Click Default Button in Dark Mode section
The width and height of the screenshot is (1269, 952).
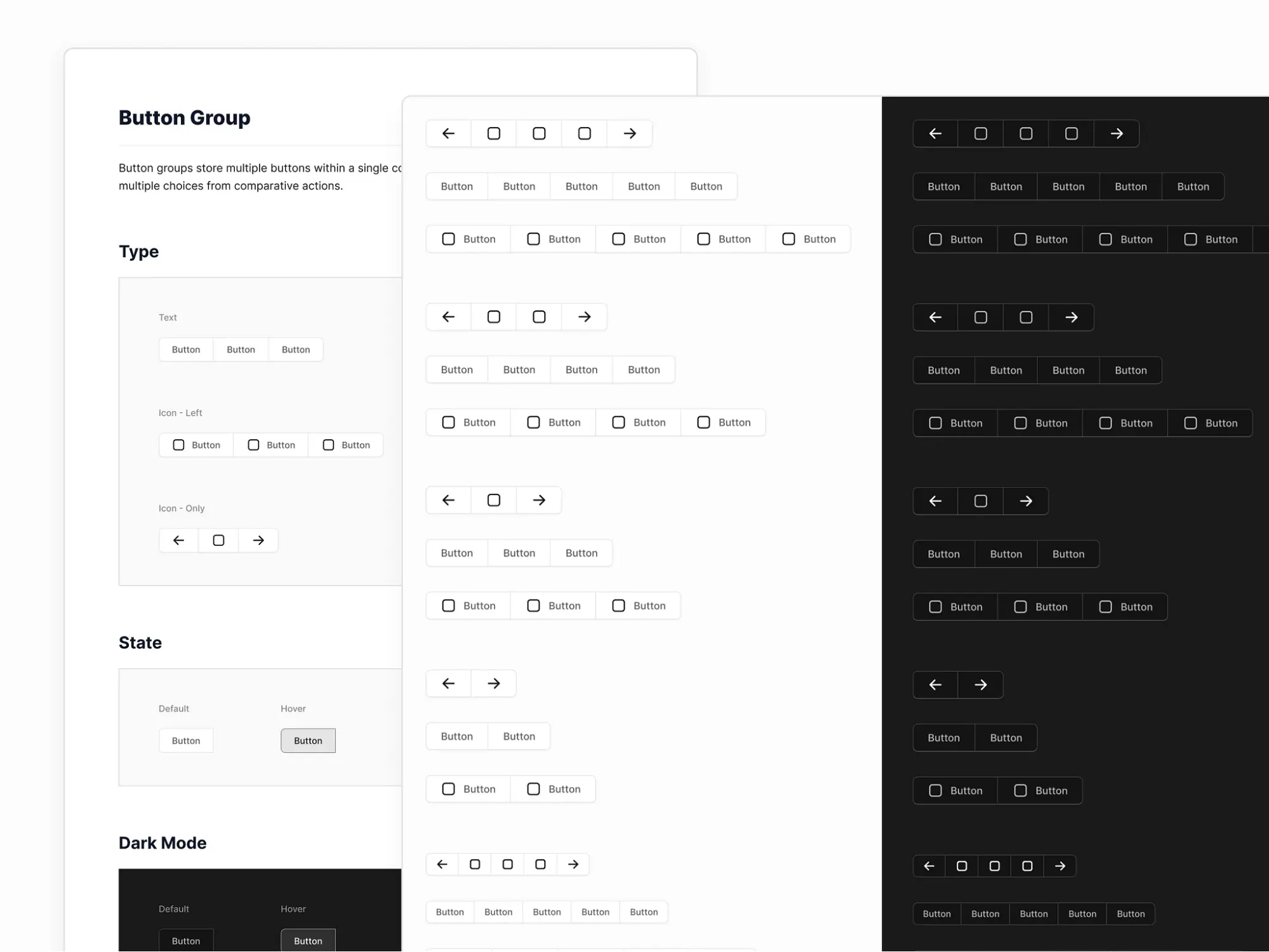[186, 941]
